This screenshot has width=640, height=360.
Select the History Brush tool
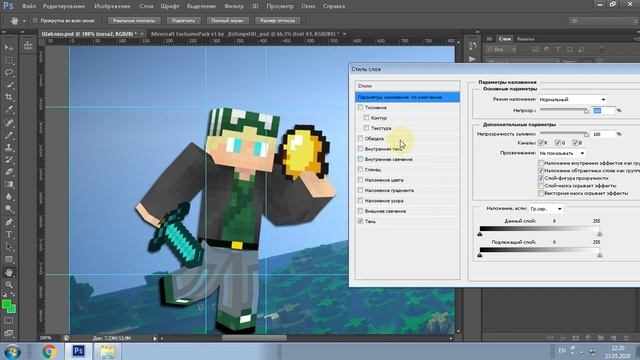pyautogui.click(x=9, y=160)
